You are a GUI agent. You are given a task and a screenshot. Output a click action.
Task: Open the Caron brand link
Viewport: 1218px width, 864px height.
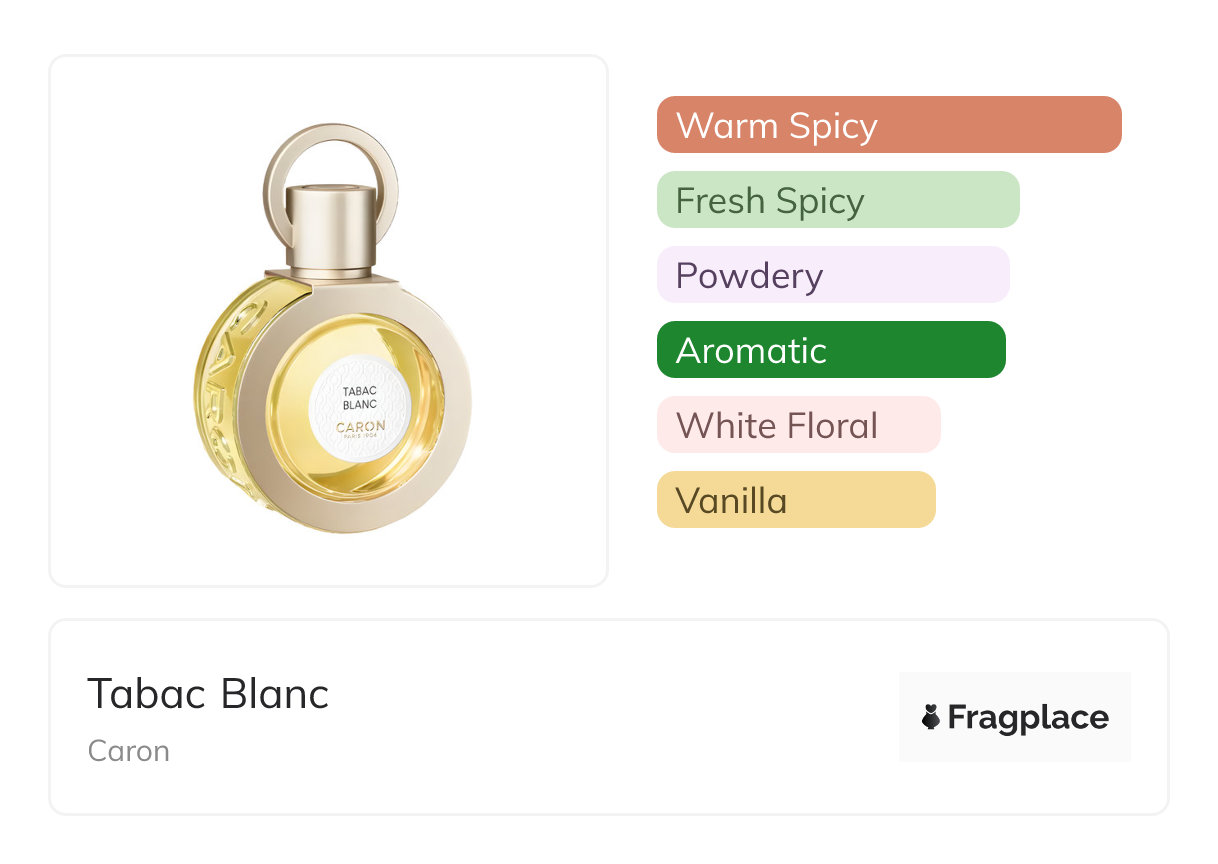click(129, 751)
